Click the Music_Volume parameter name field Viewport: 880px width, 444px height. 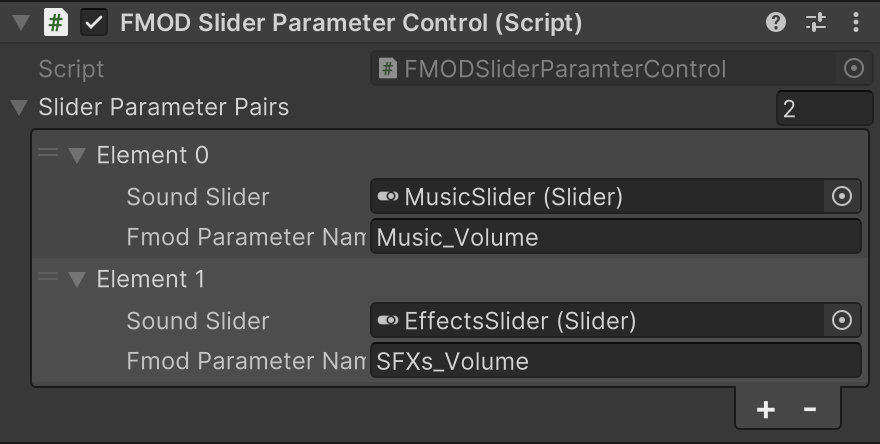point(615,237)
